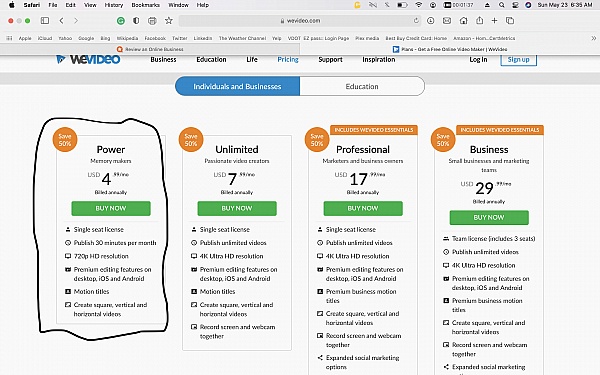The image size is (600, 375).
Task: Buy the Power plan now
Action: point(111,208)
